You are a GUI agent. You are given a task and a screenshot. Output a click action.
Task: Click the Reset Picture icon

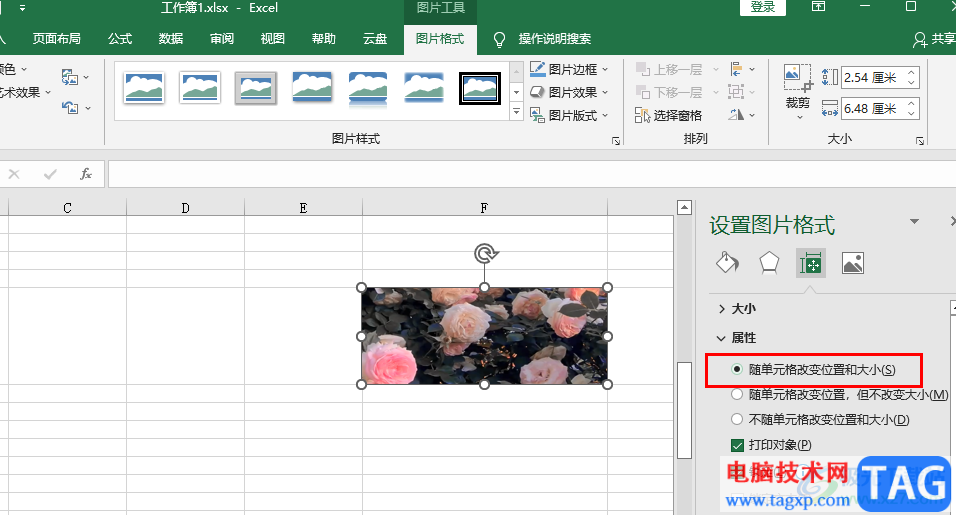(70, 108)
